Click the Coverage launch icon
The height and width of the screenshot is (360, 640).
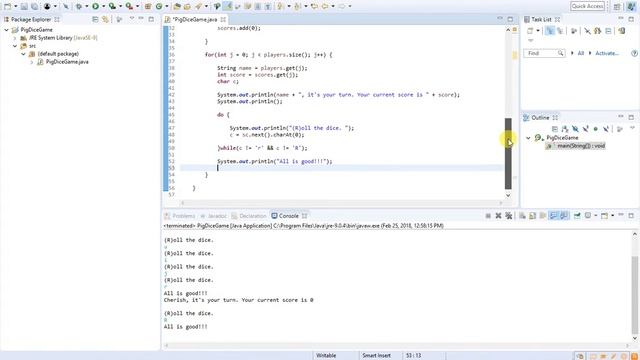(x=112, y=6)
